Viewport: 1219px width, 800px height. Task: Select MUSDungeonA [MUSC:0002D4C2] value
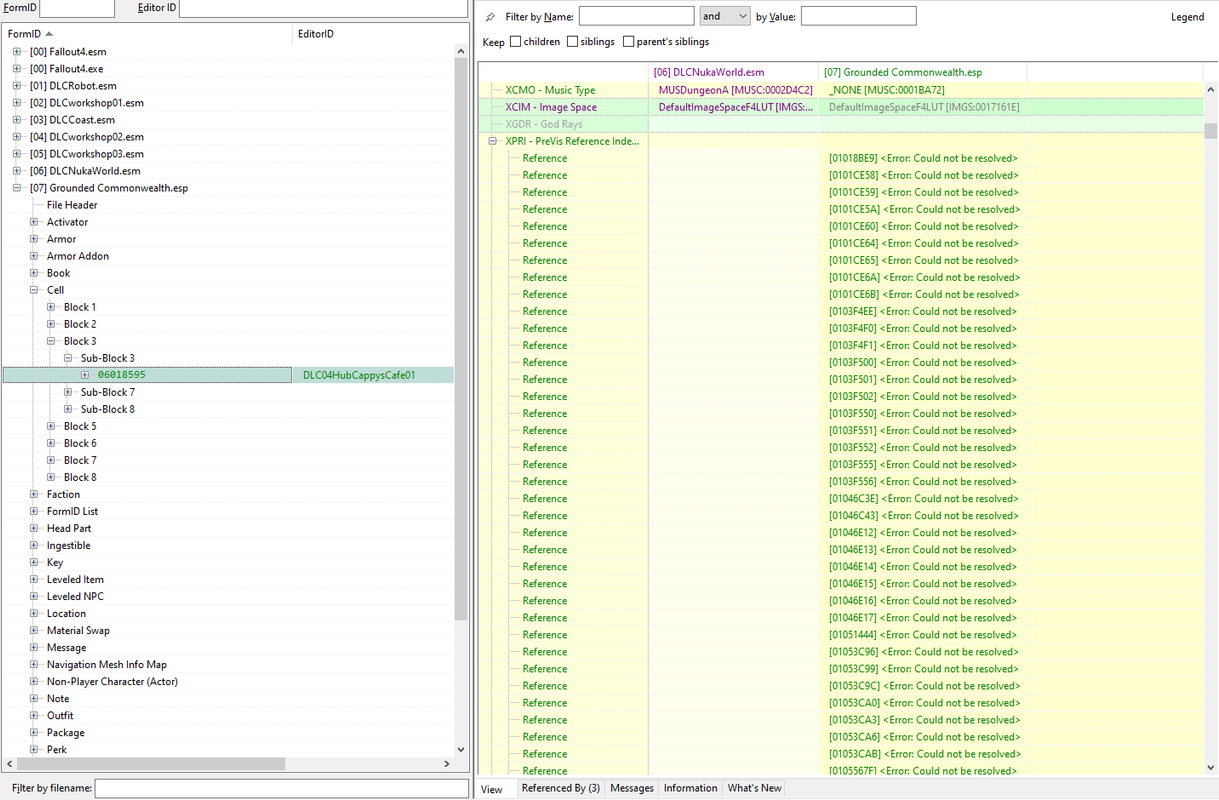click(735, 90)
